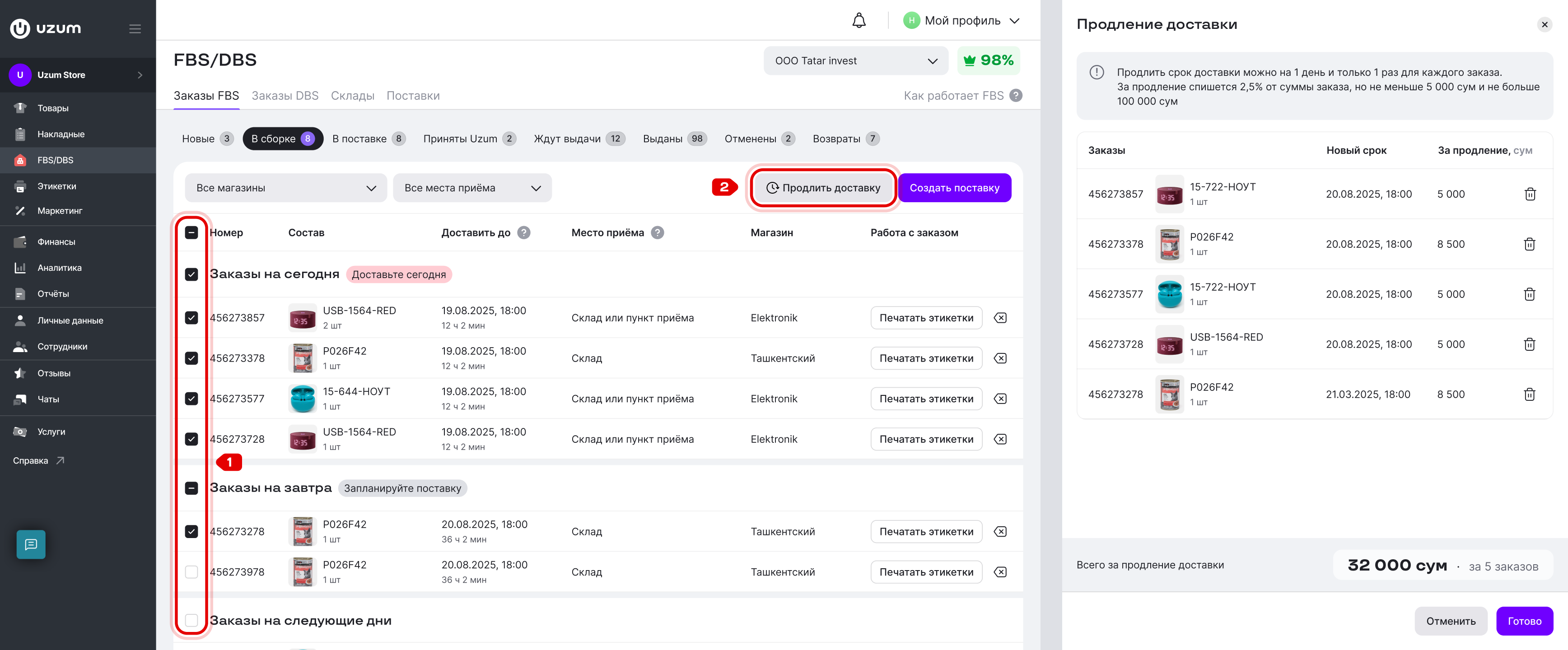1568x650 pixels.
Task: Uncheck the 'Заказы на сегодня' group checkbox
Action: 191,274
